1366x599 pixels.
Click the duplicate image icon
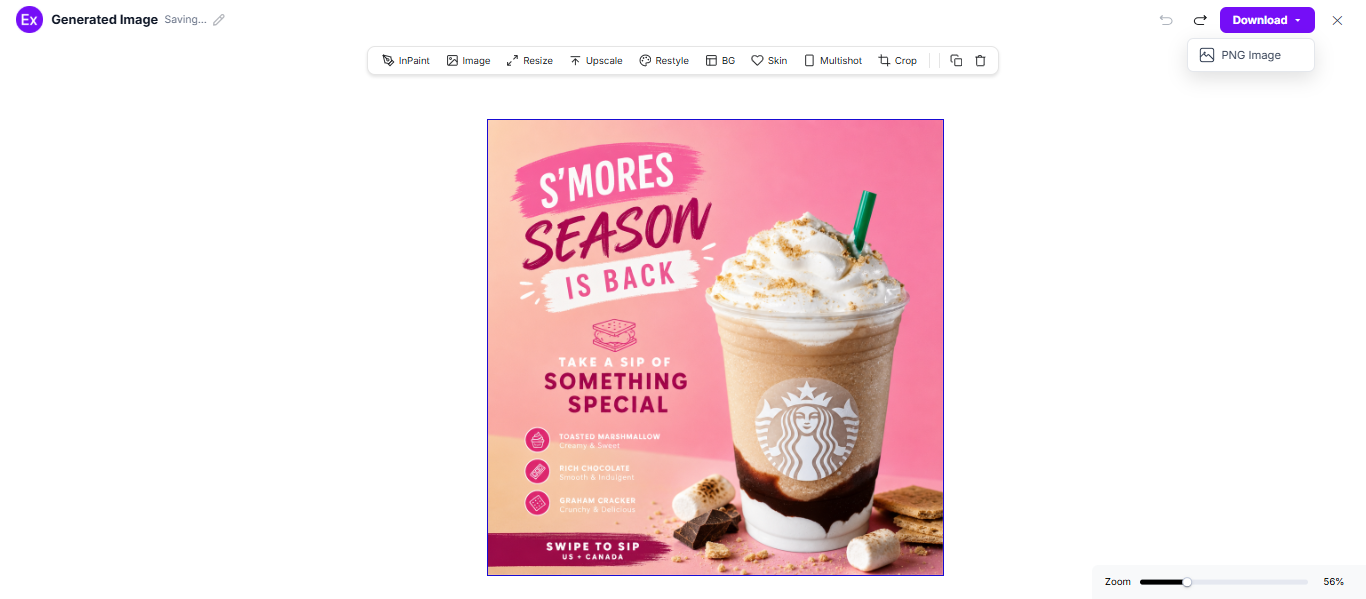[956, 61]
